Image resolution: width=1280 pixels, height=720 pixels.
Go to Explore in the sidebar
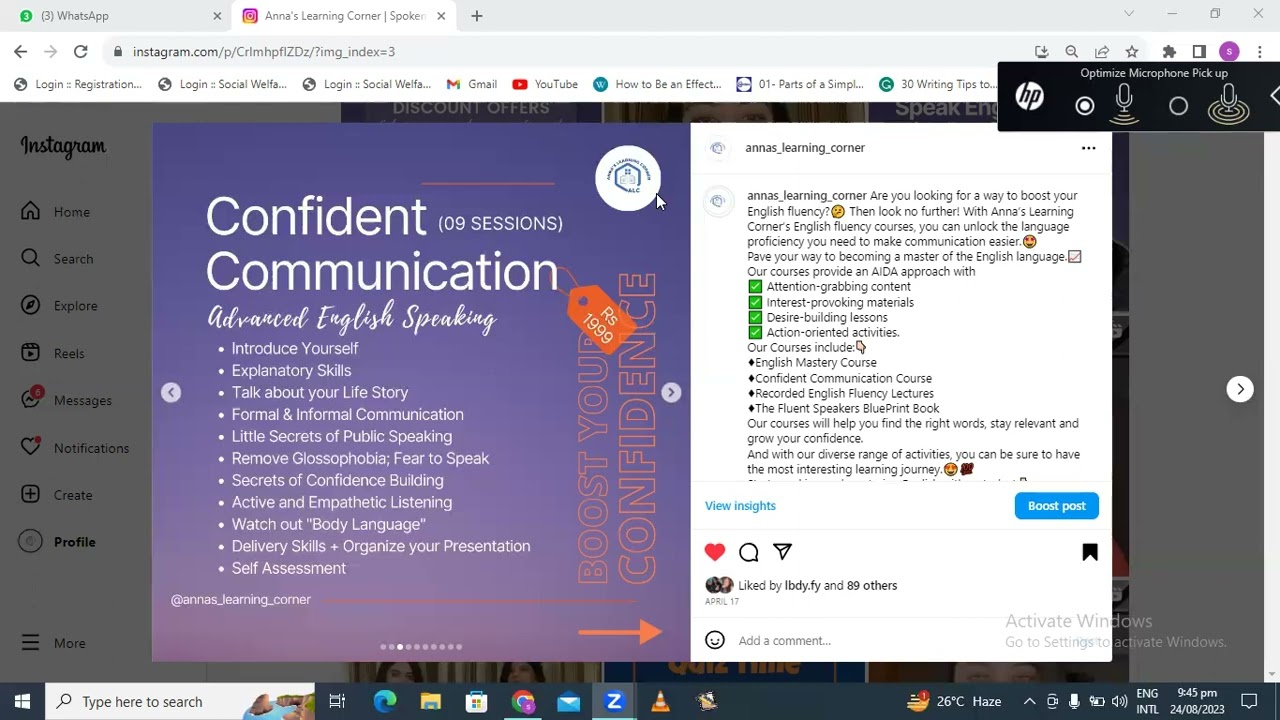point(59,305)
